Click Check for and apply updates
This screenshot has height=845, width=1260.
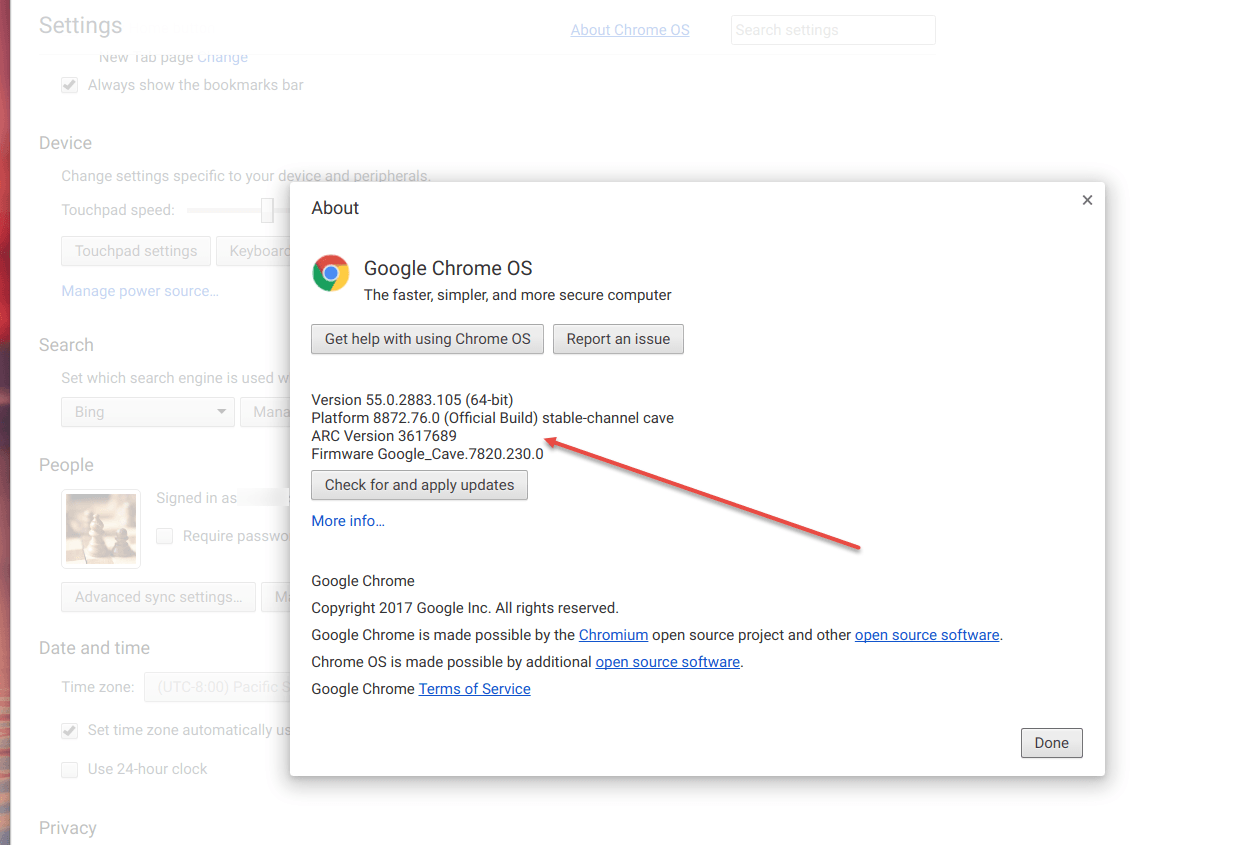[x=419, y=485]
